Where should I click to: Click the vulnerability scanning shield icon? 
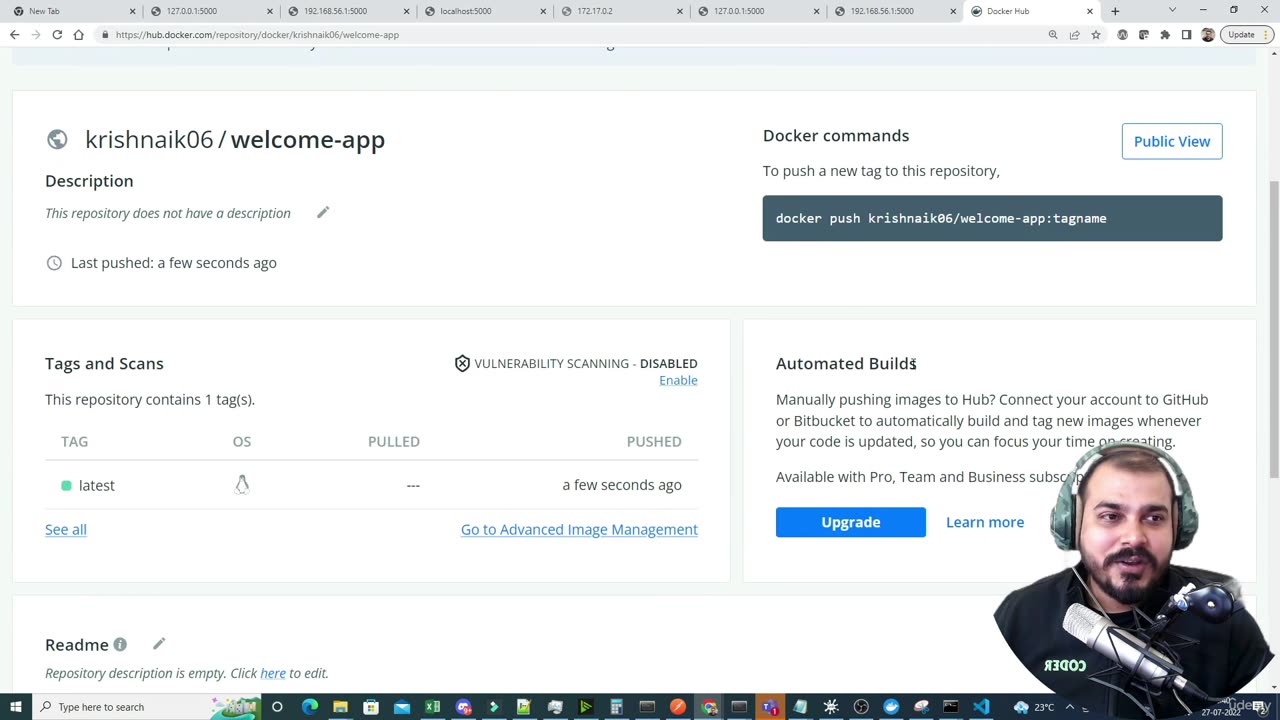tap(462, 363)
